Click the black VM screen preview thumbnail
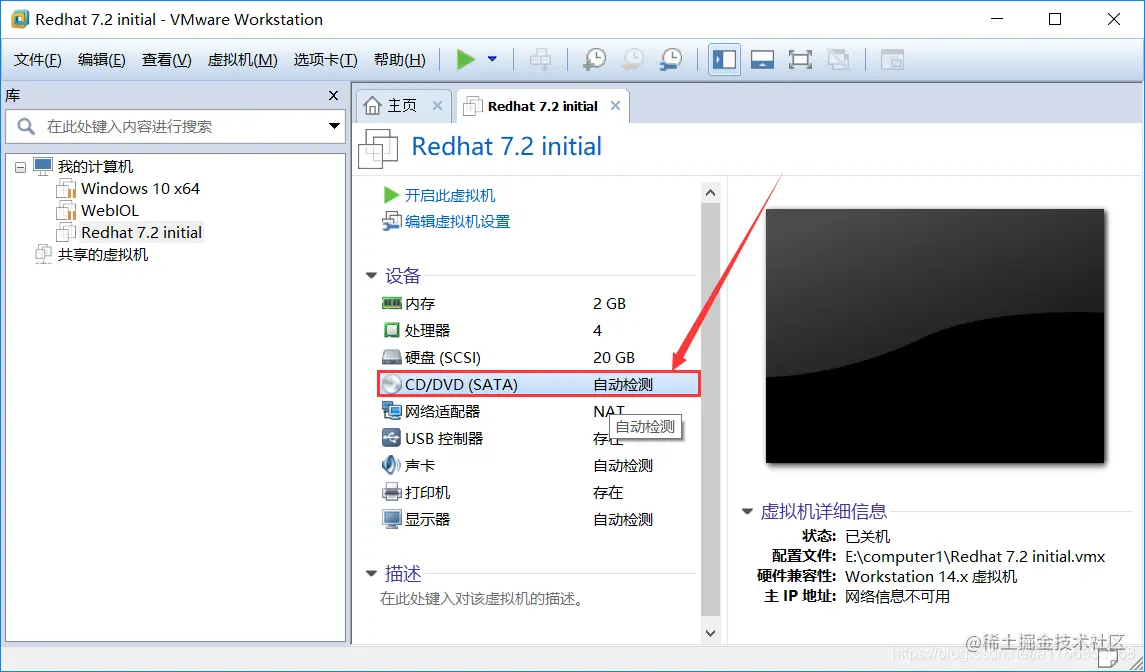 (x=935, y=336)
